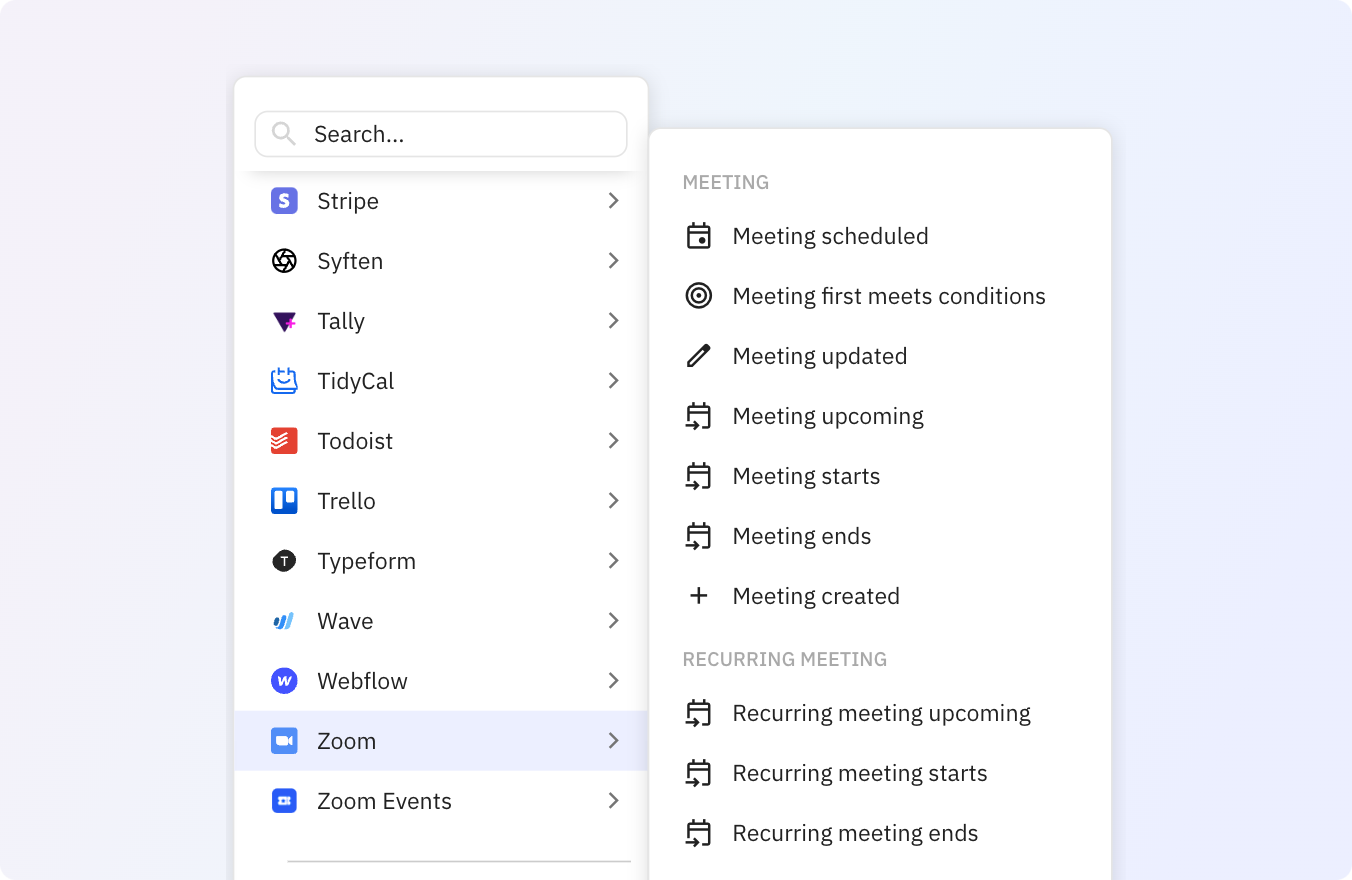This screenshot has width=1352, height=880.
Task: Select Recurring meeting upcoming
Action: pyautogui.click(x=880, y=713)
